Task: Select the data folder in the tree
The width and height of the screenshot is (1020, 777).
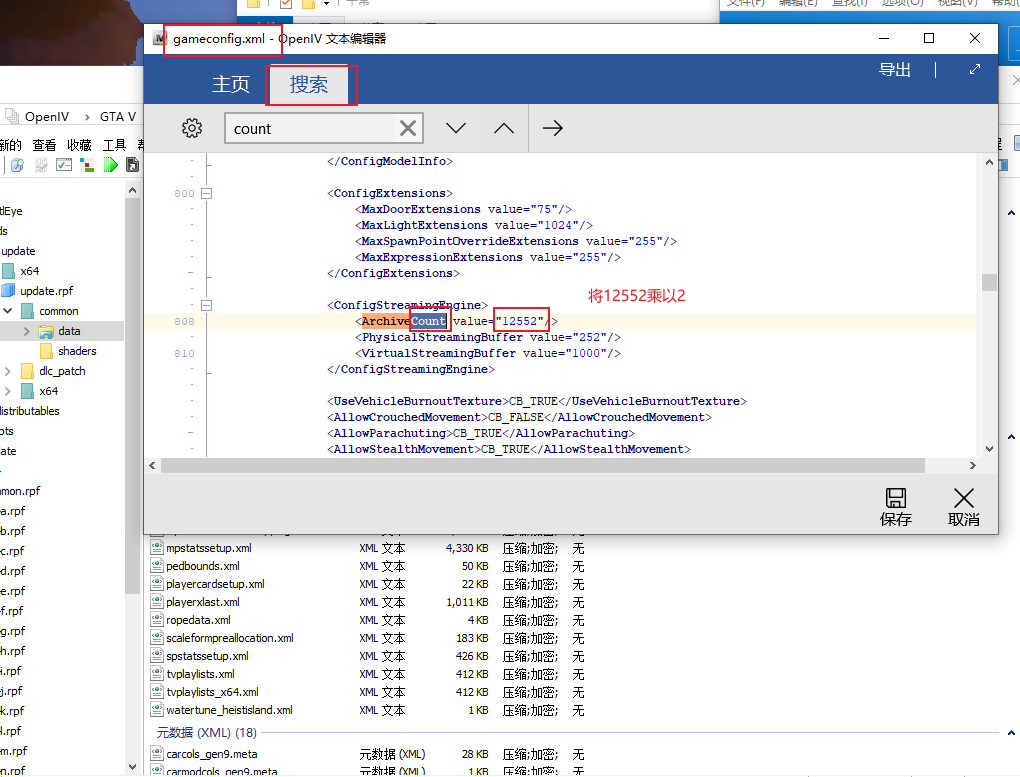Action: point(69,331)
